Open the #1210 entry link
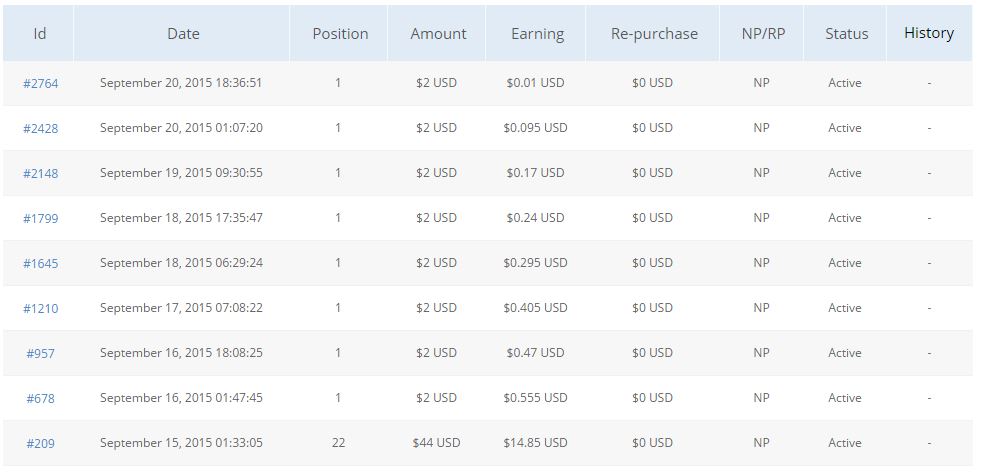This screenshot has width=981, height=472. pos(40,308)
